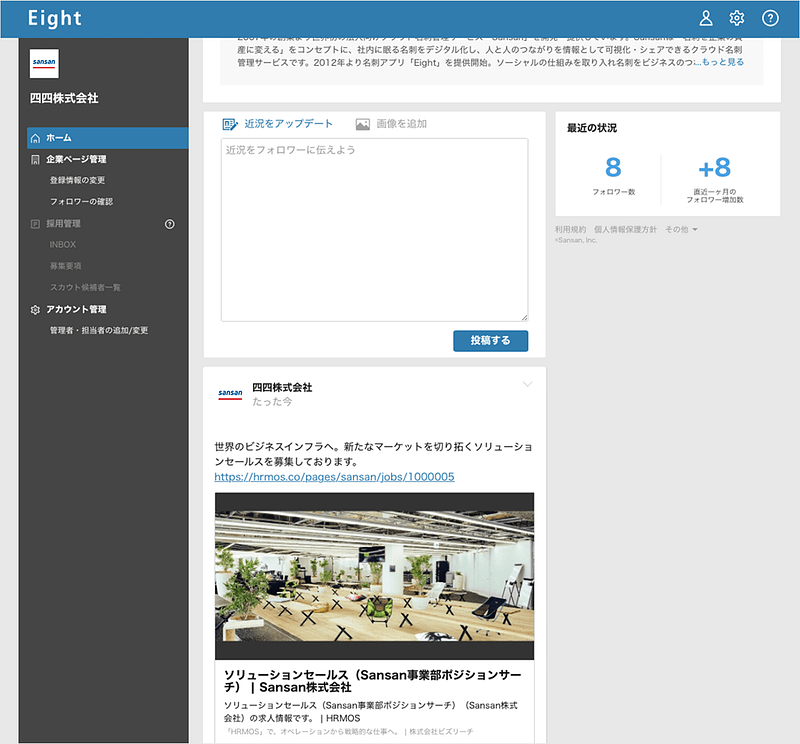Open the user profile icon in header
The height and width of the screenshot is (744, 800).
pyautogui.click(x=706, y=18)
